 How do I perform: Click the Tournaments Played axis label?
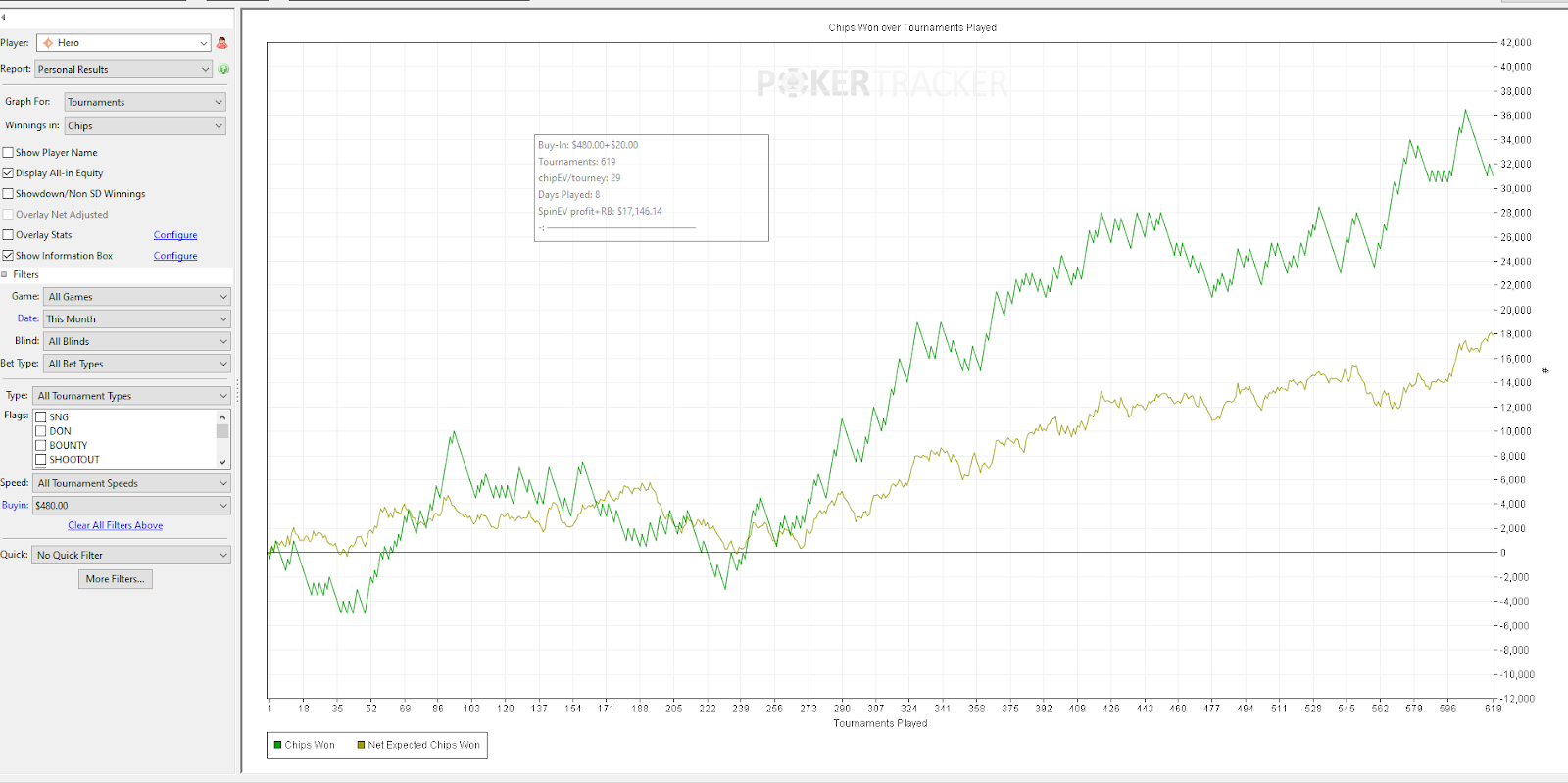coord(880,723)
